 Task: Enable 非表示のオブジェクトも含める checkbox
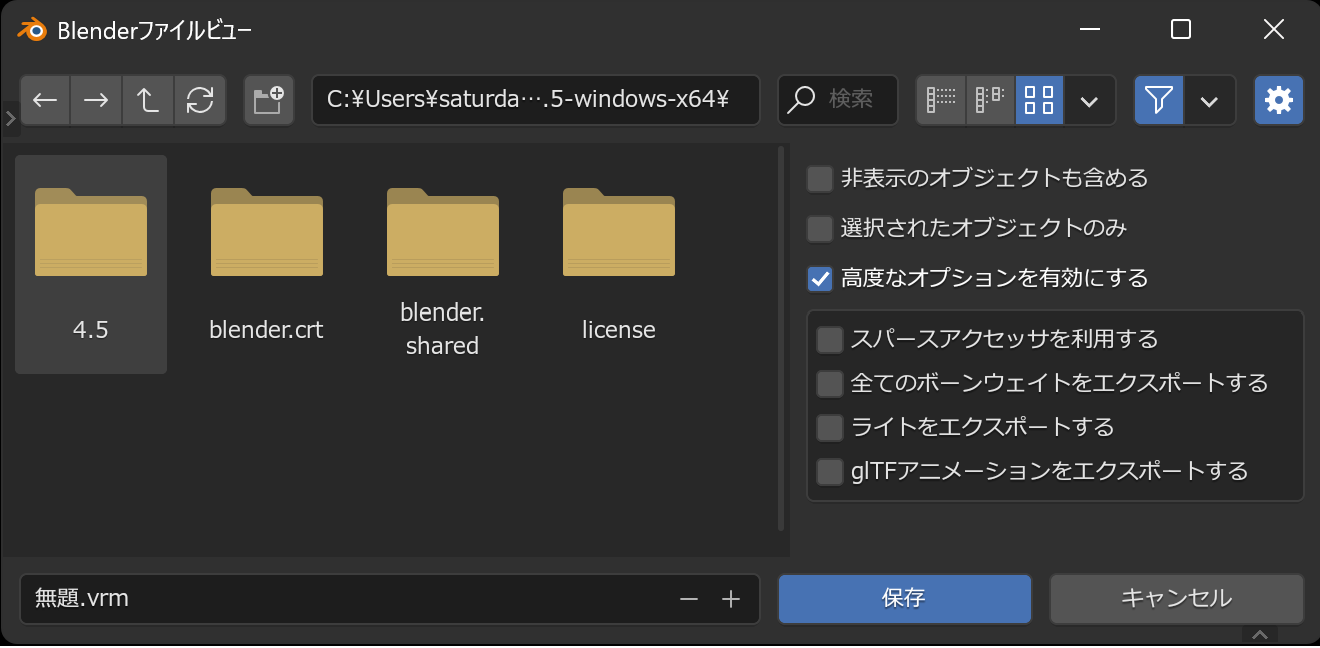(820, 179)
